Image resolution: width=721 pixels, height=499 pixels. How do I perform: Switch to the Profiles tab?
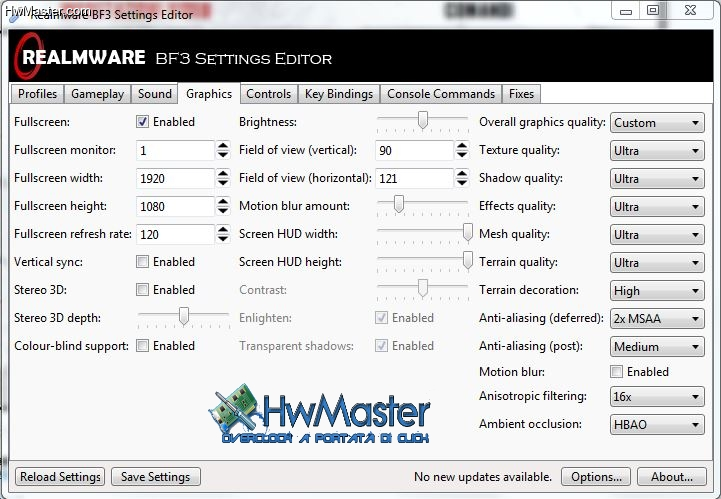tap(37, 94)
